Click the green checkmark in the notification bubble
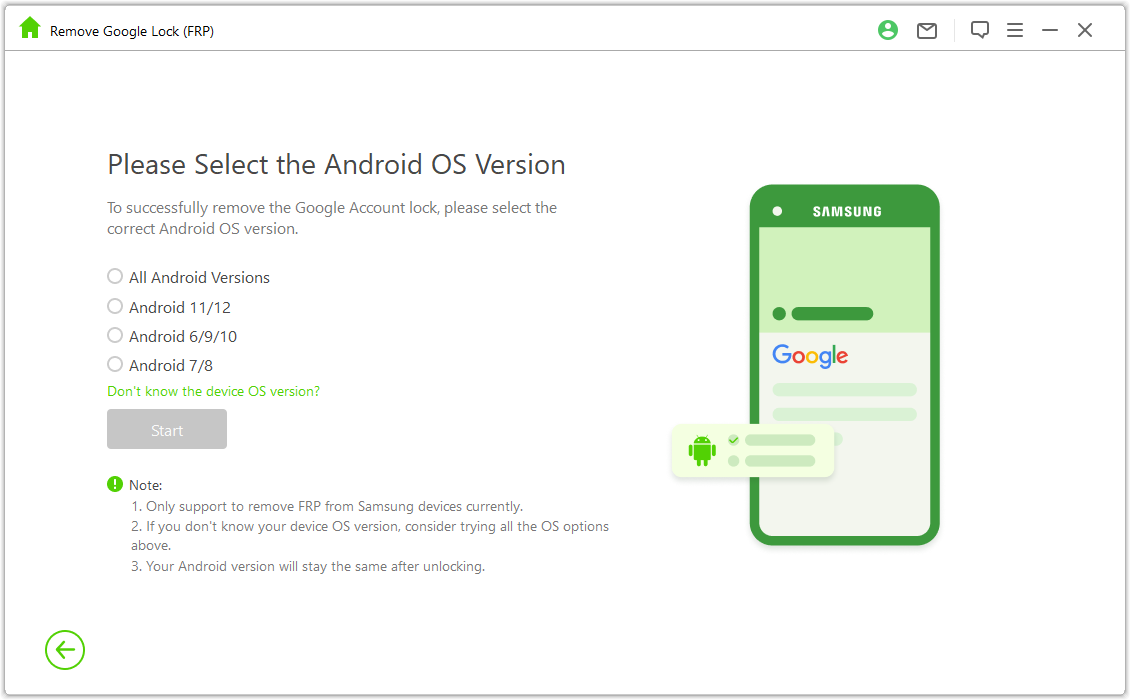 [735, 438]
